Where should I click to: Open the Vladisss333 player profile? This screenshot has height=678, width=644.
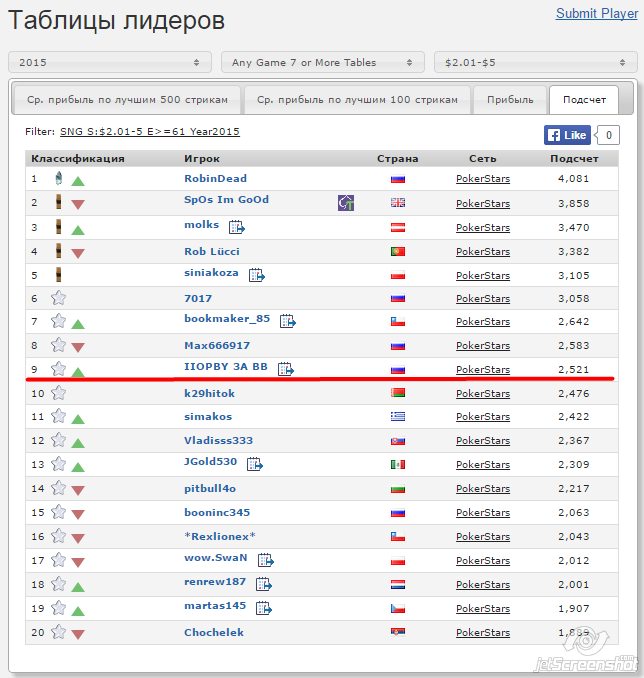click(218, 441)
